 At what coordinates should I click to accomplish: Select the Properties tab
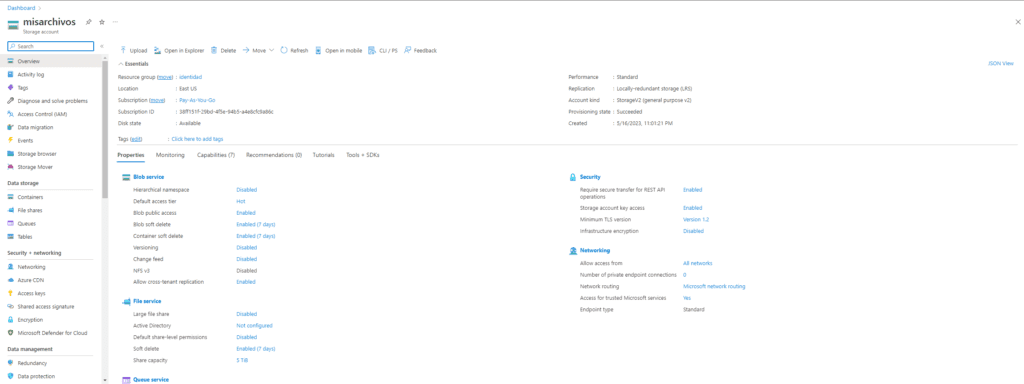[x=131, y=155]
